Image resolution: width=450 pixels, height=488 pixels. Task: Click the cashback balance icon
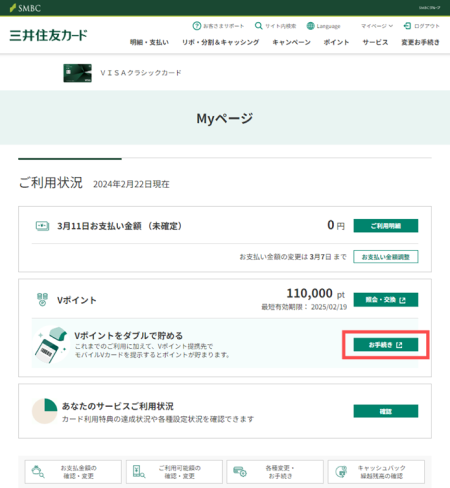tap(341, 472)
